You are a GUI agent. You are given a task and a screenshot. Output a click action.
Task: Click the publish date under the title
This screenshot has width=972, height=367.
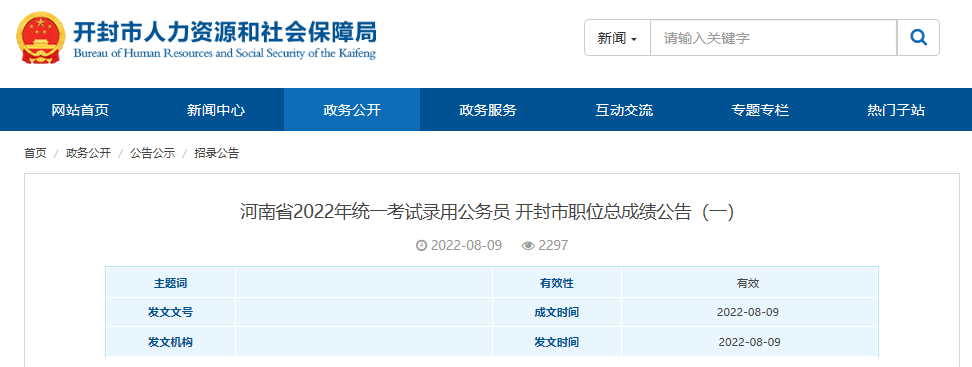(466, 245)
